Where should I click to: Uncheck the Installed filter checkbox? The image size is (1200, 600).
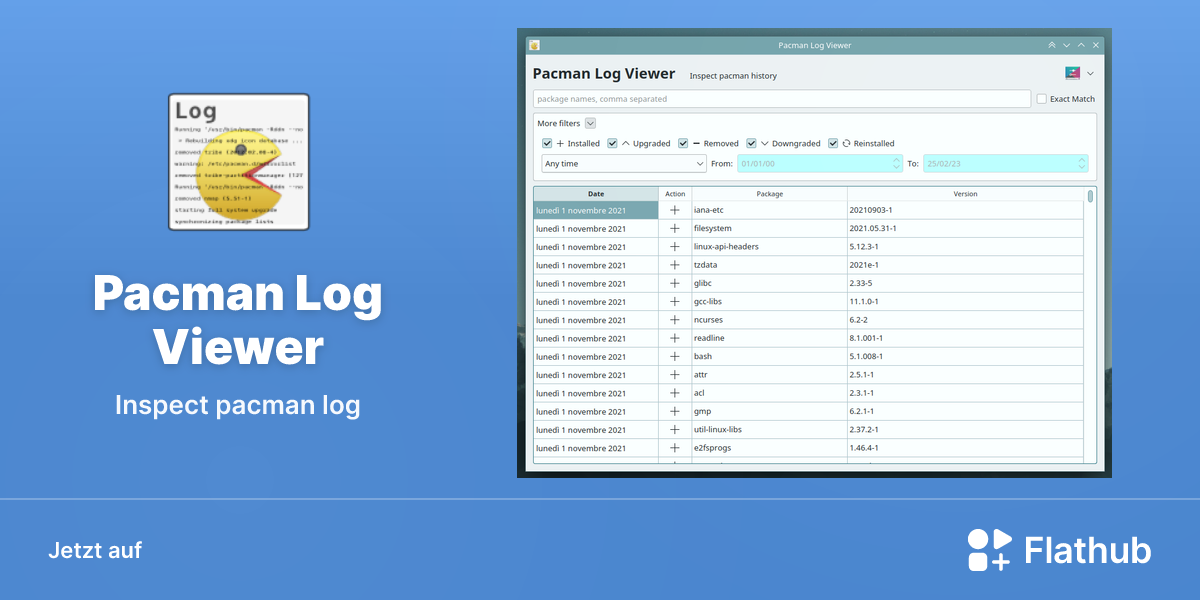coord(547,143)
